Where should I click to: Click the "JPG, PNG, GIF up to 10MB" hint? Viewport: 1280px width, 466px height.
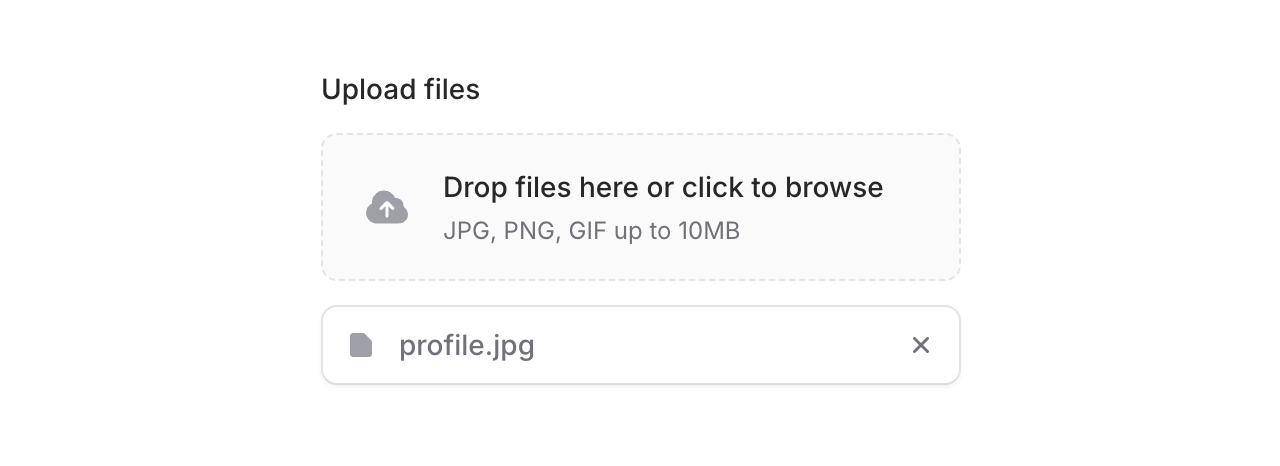pos(591,232)
